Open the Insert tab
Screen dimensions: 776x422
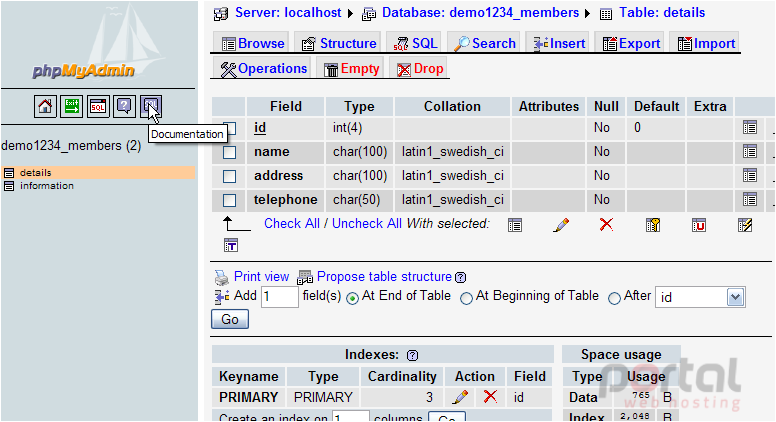(x=558, y=43)
